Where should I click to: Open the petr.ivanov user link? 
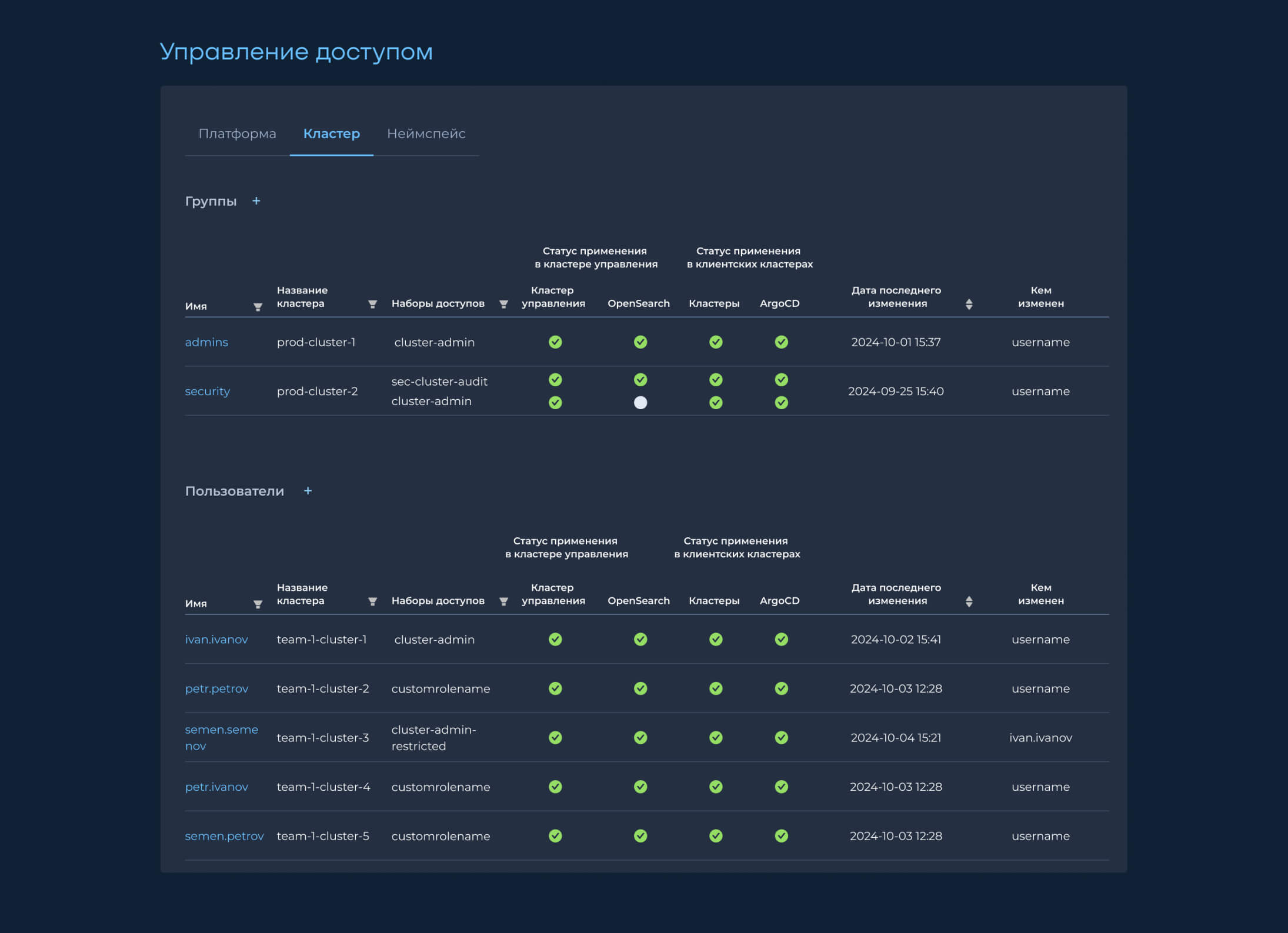[216, 787]
